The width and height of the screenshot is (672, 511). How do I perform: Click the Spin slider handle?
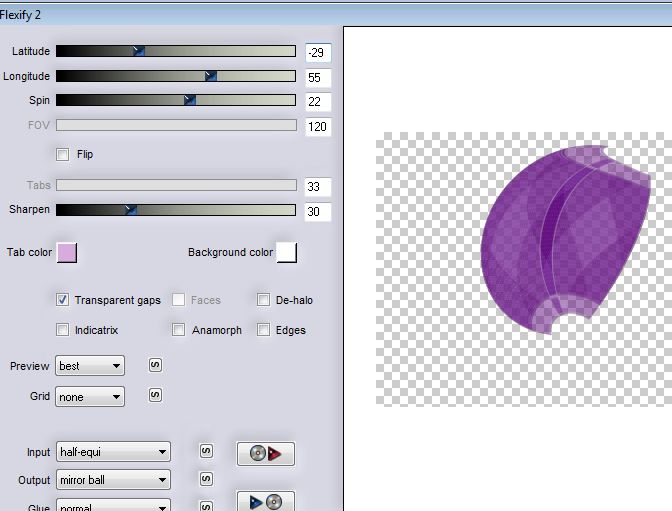tap(190, 100)
